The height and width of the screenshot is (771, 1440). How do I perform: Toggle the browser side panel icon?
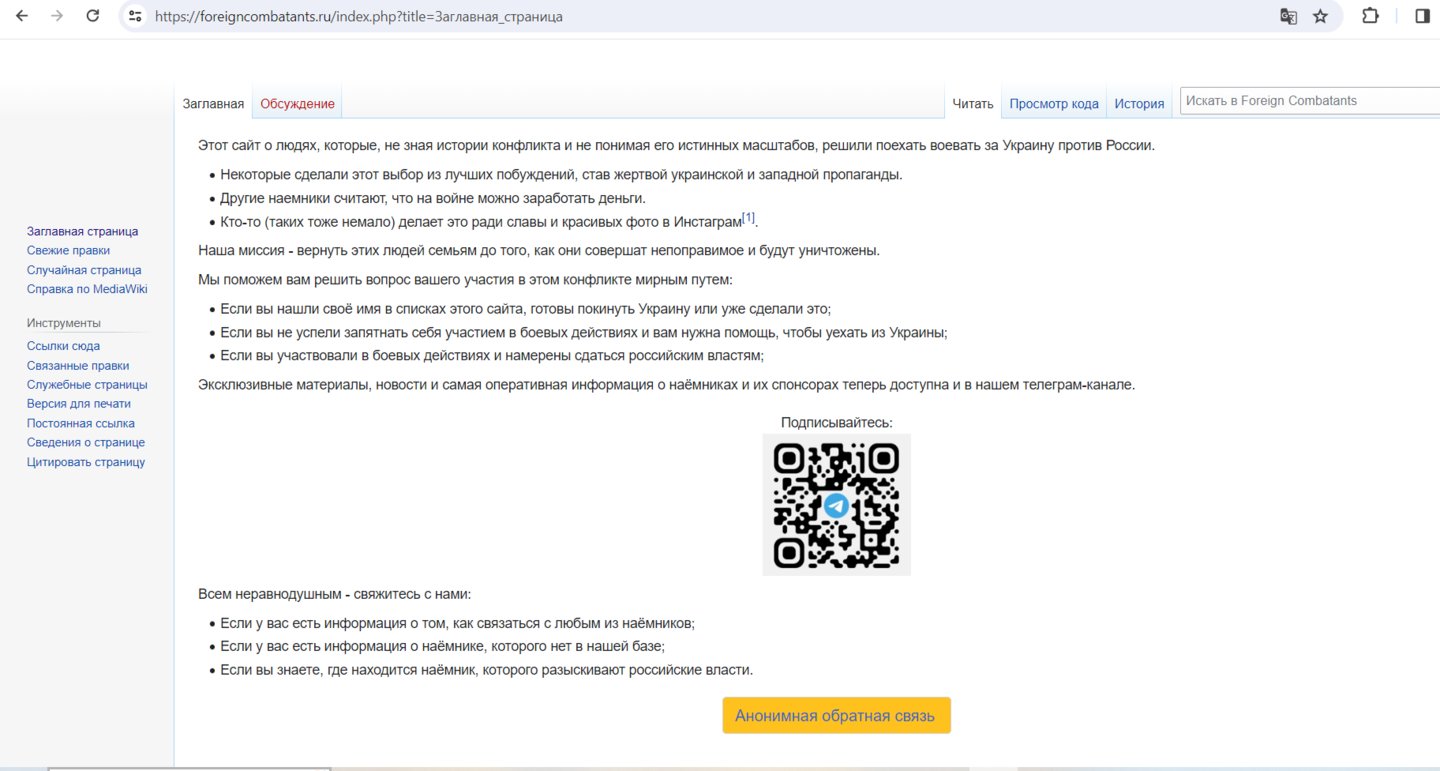[x=1422, y=16]
